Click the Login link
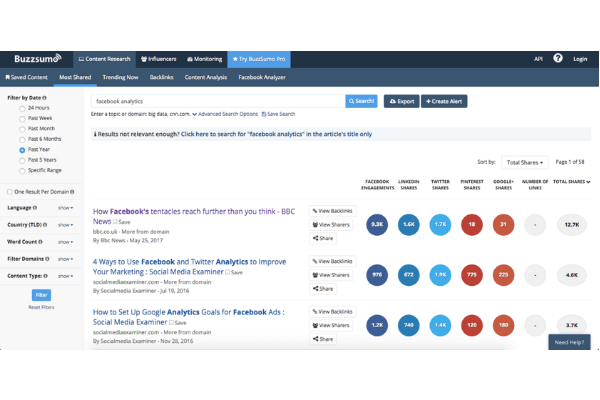The width and height of the screenshot is (600, 400). [x=580, y=59]
